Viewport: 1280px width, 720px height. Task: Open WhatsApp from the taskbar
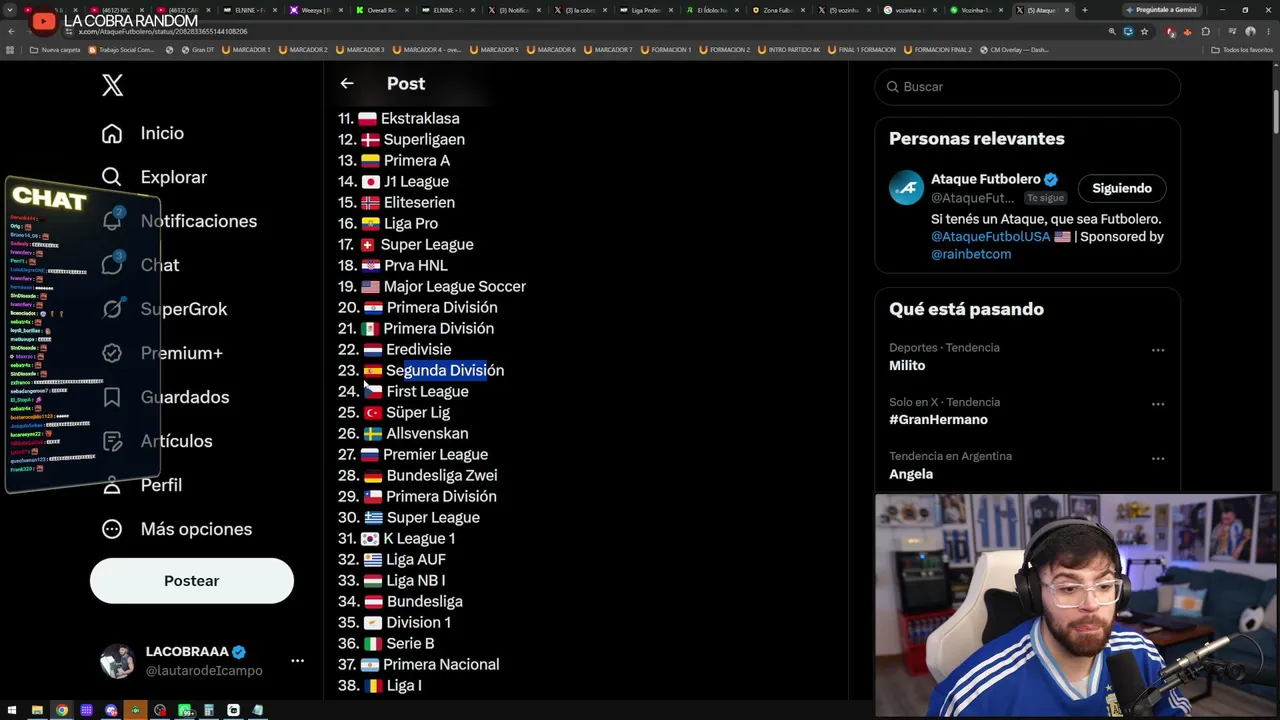185,710
